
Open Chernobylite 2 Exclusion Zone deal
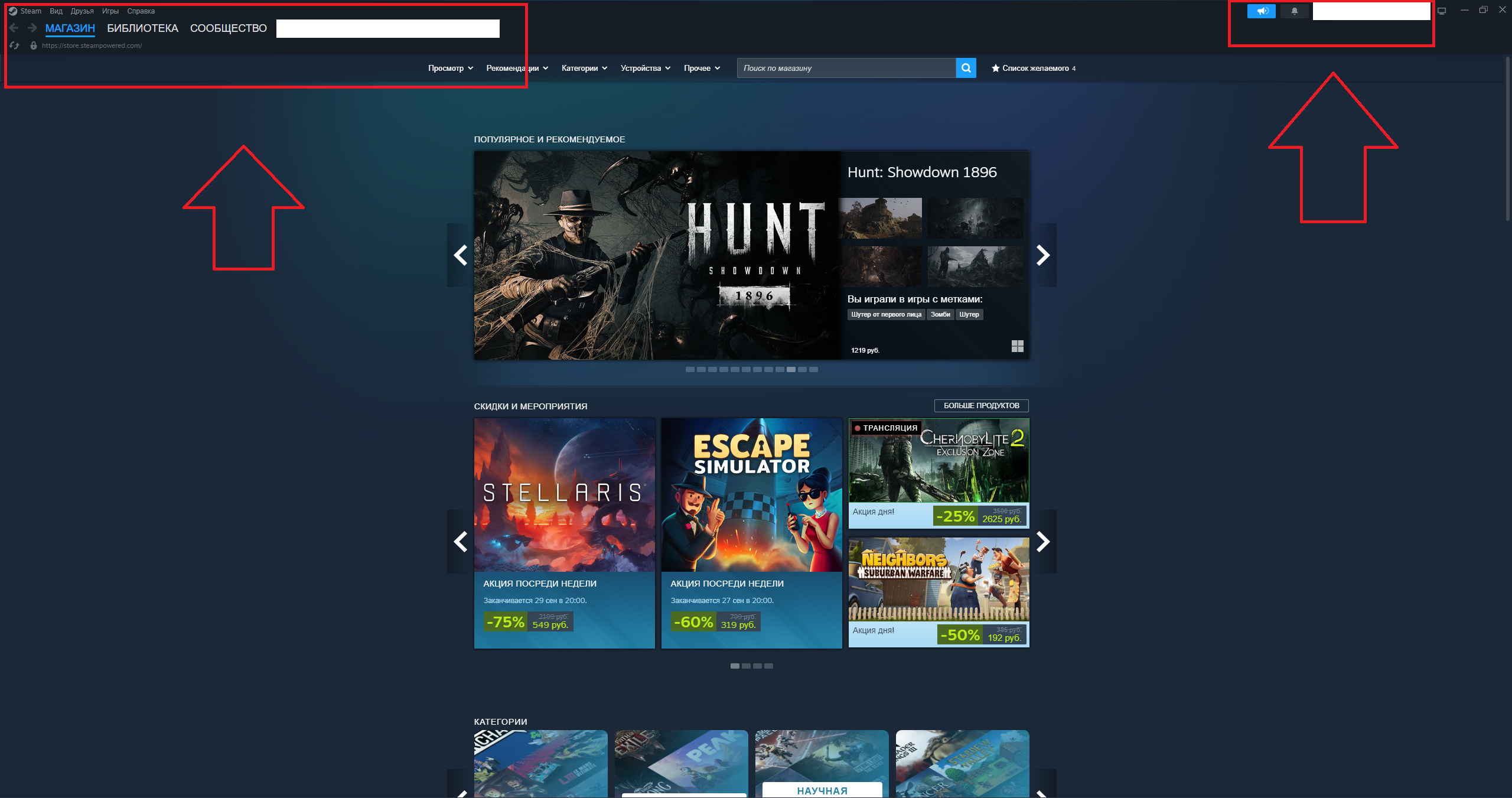point(939,473)
